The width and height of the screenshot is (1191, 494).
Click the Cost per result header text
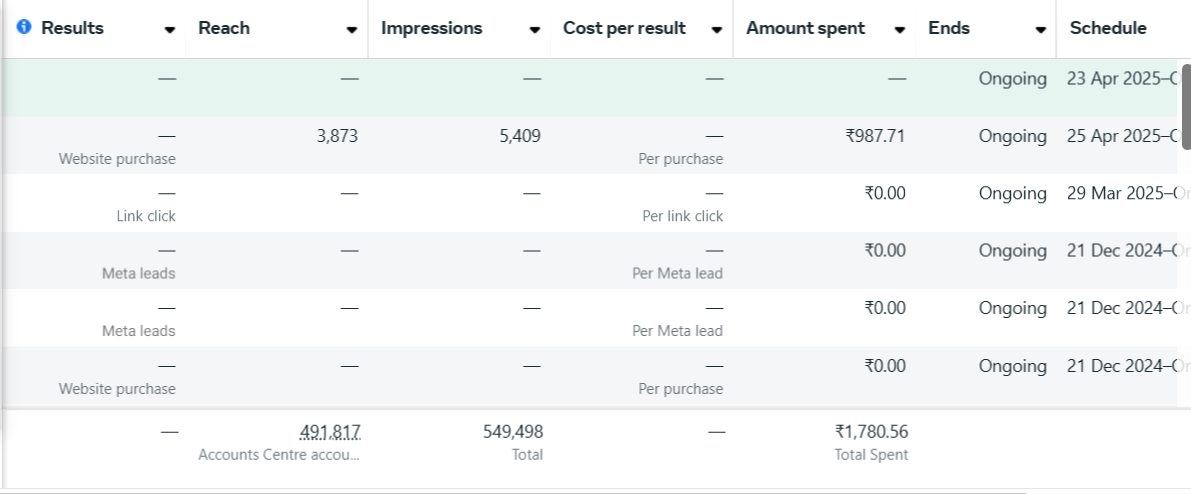(x=624, y=28)
